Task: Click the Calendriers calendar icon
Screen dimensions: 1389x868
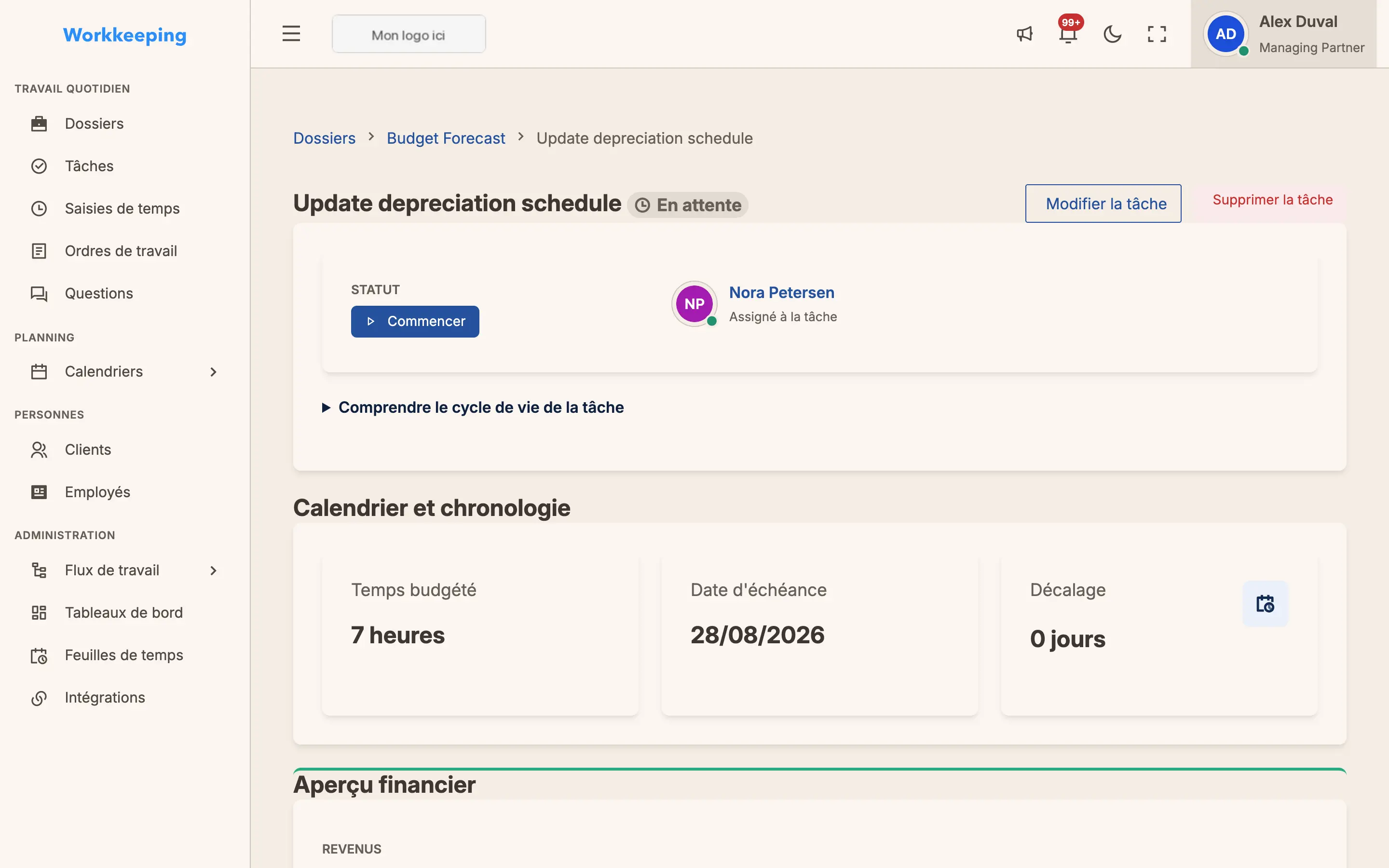Action: point(39,371)
